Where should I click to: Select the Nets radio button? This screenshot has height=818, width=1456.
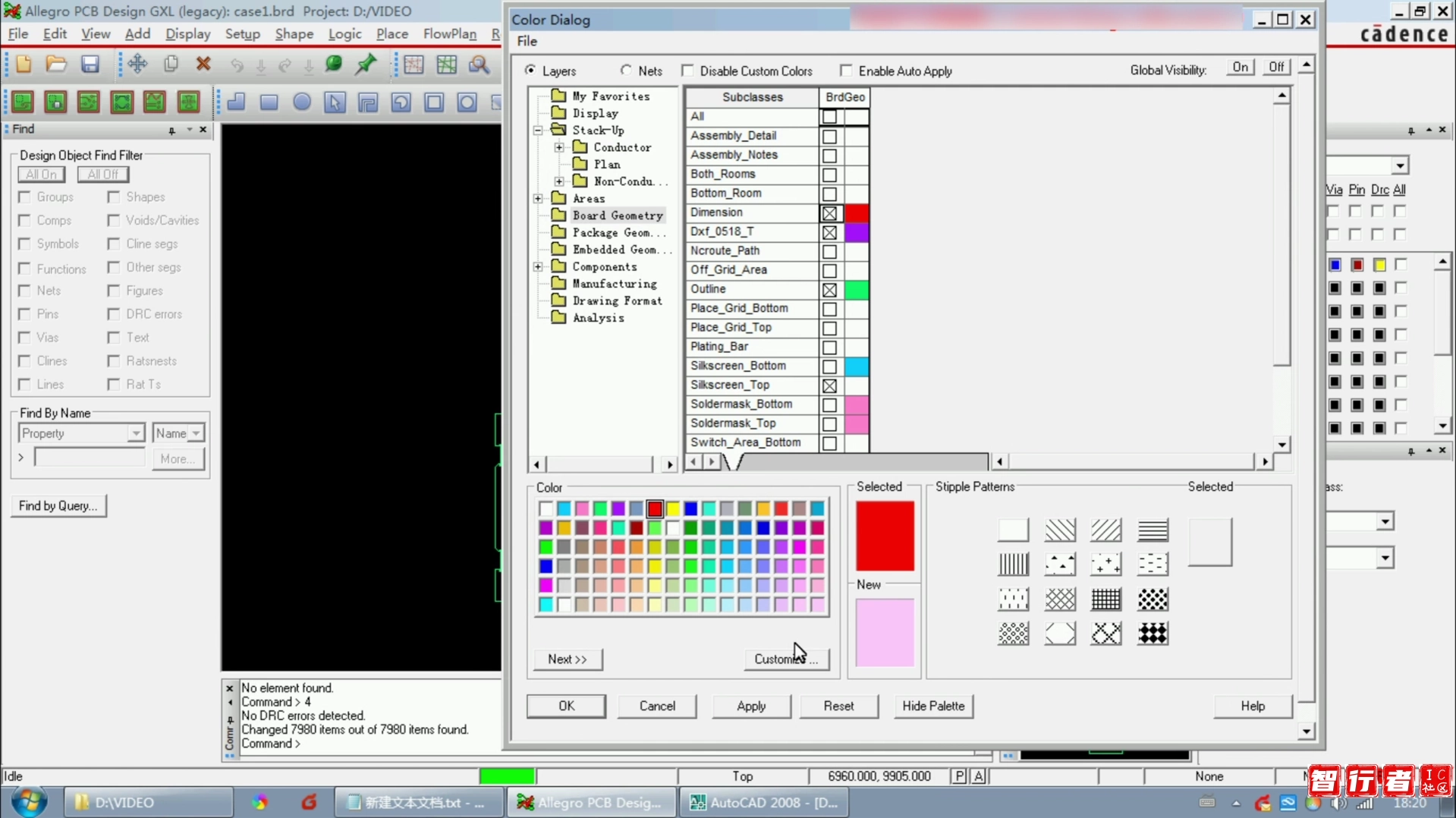click(626, 71)
